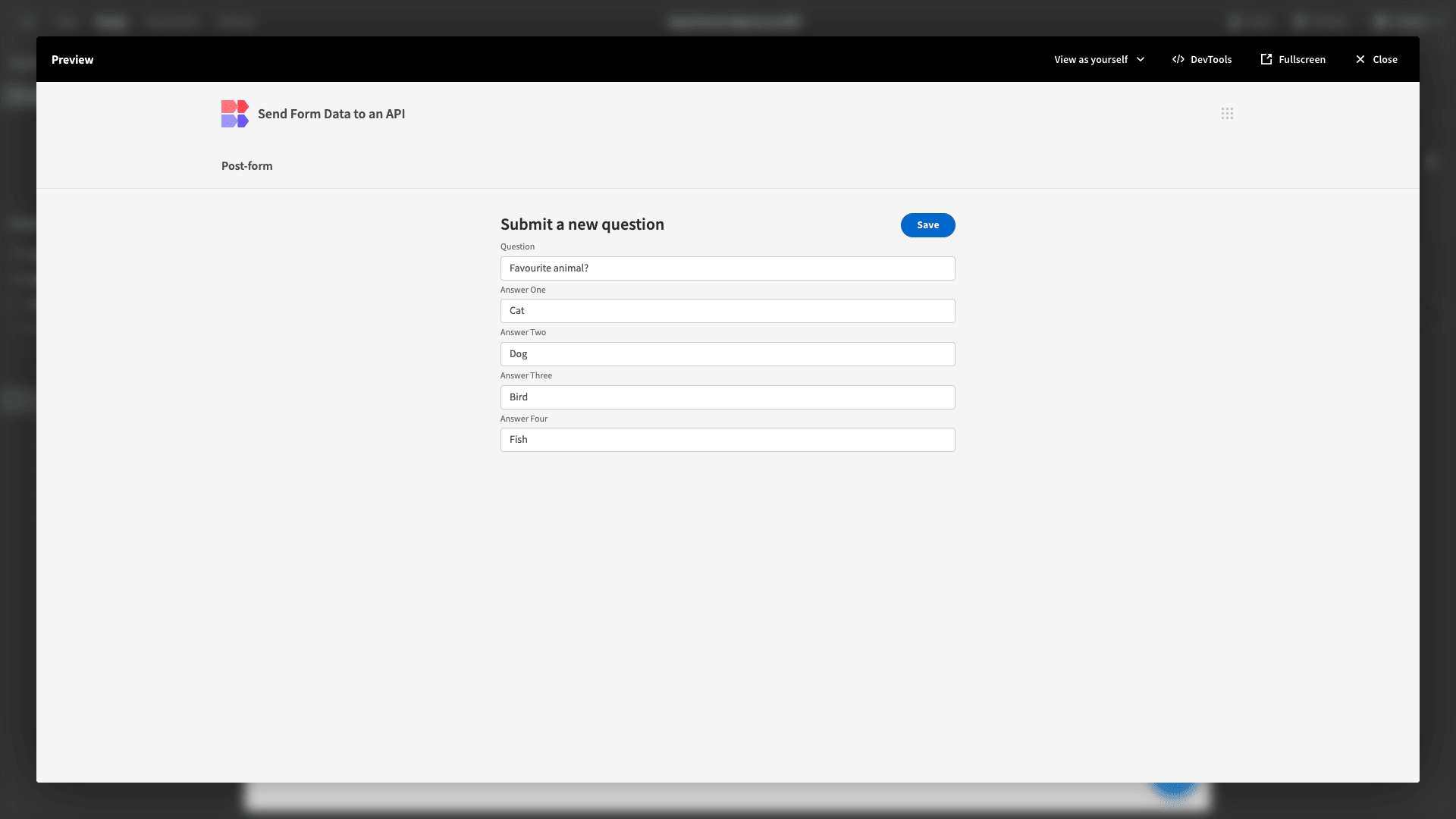Click the external link Fullscreen icon
The image size is (1456, 819).
[1266, 59]
